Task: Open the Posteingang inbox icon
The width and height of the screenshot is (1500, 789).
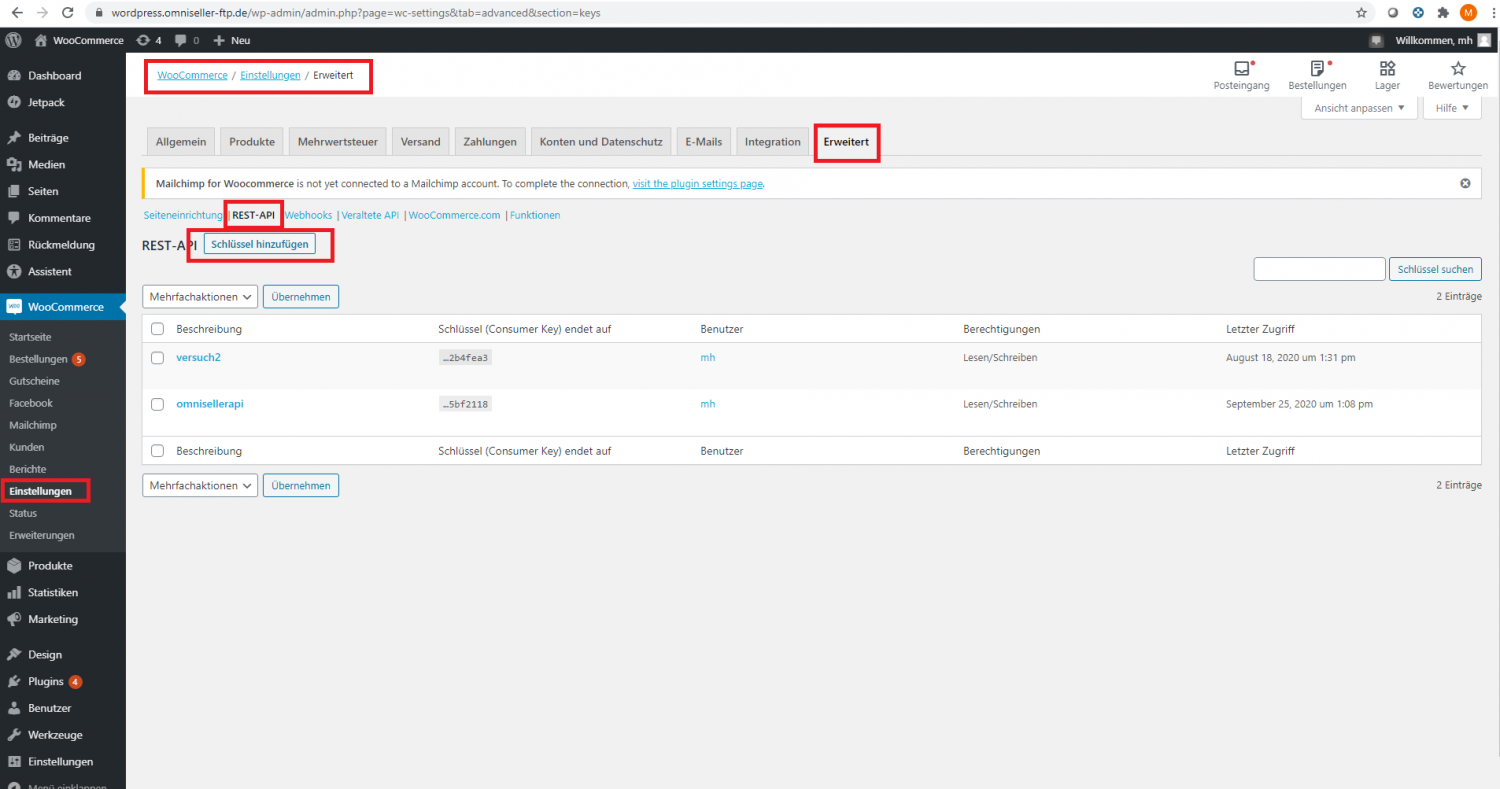Action: point(1241,69)
